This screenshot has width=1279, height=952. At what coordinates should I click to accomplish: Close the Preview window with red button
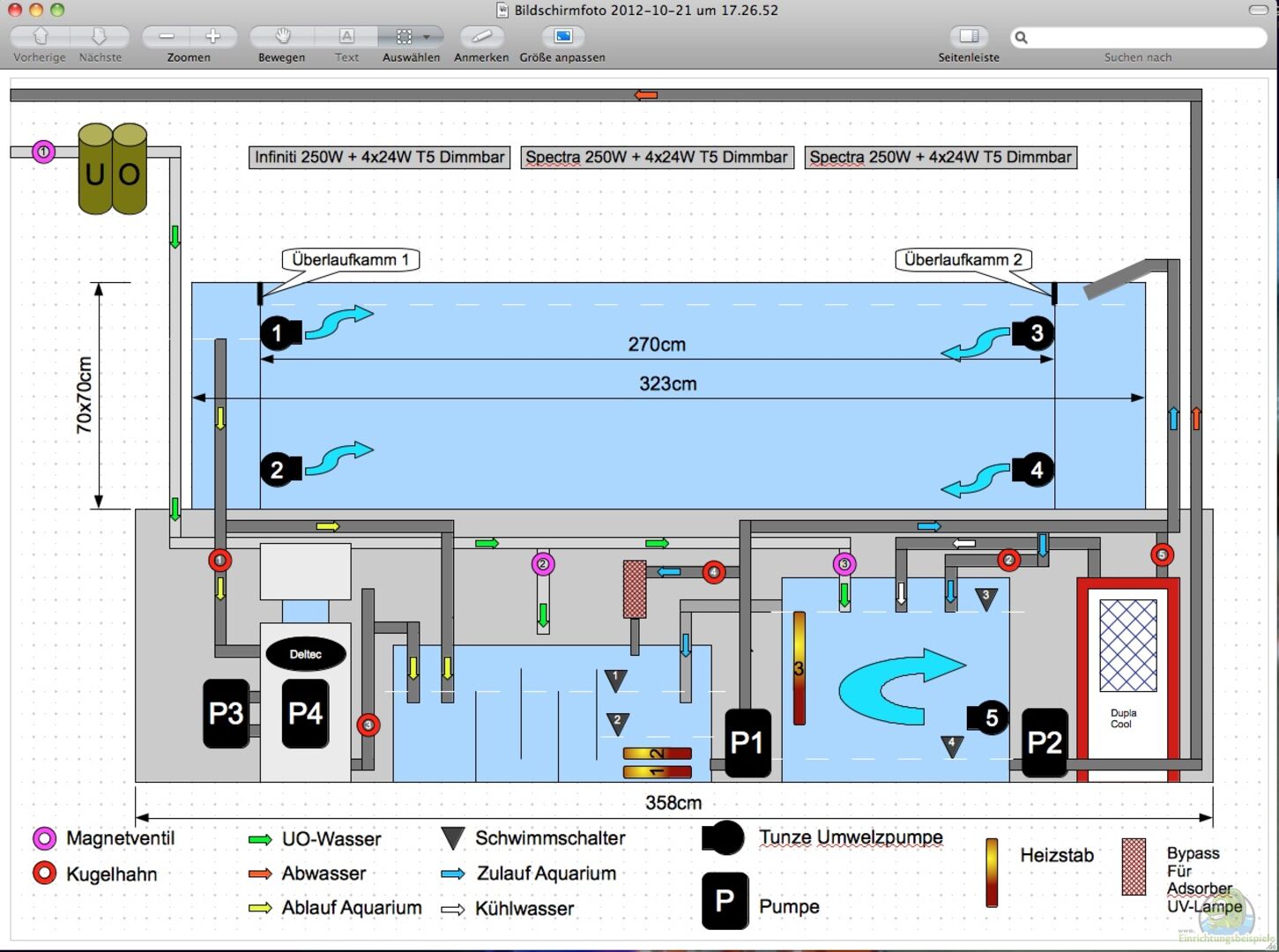click(15, 10)
